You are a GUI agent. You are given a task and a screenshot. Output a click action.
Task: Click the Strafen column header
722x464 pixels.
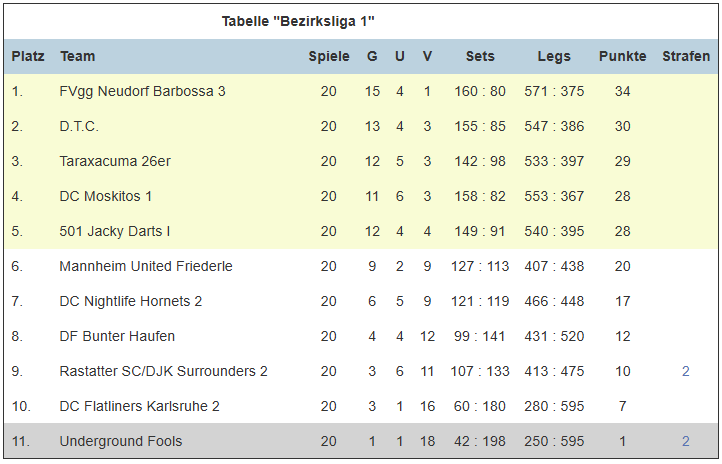point(686,56)
